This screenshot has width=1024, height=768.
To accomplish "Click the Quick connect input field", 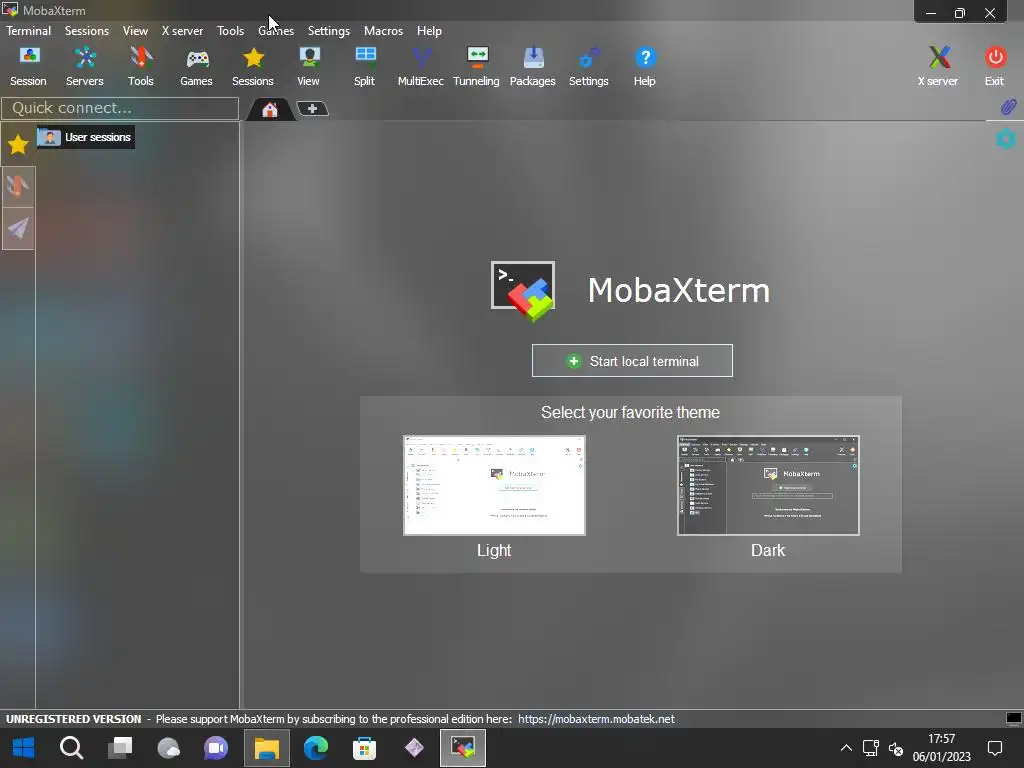I will pos(120,108).
